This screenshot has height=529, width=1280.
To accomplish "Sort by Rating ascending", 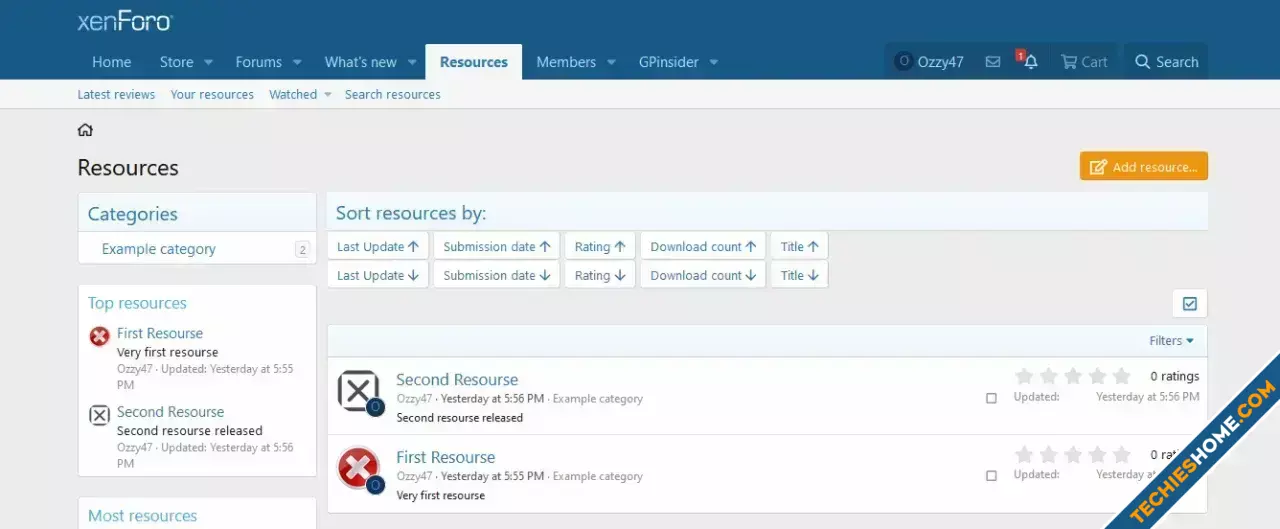I will pos(600,246).
